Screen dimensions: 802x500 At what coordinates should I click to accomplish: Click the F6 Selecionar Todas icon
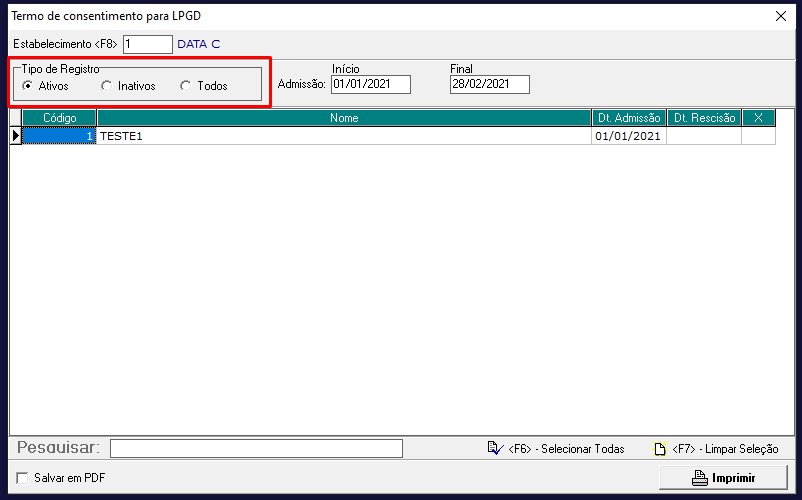[495, 448]
